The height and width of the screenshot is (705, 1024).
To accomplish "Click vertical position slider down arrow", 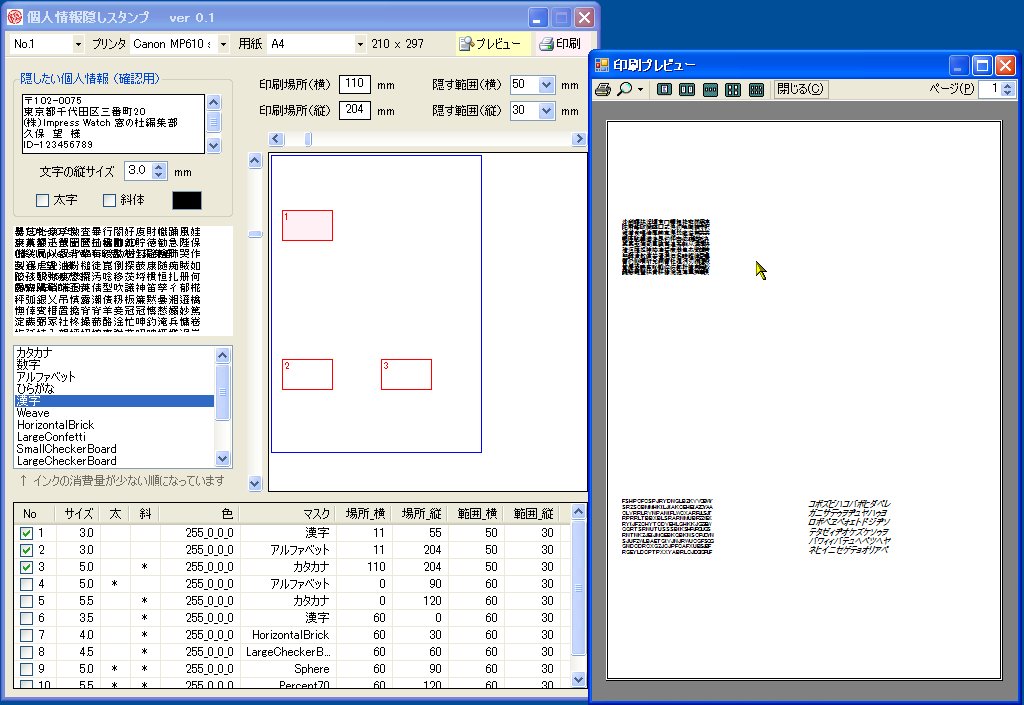I will coord(255,484).
